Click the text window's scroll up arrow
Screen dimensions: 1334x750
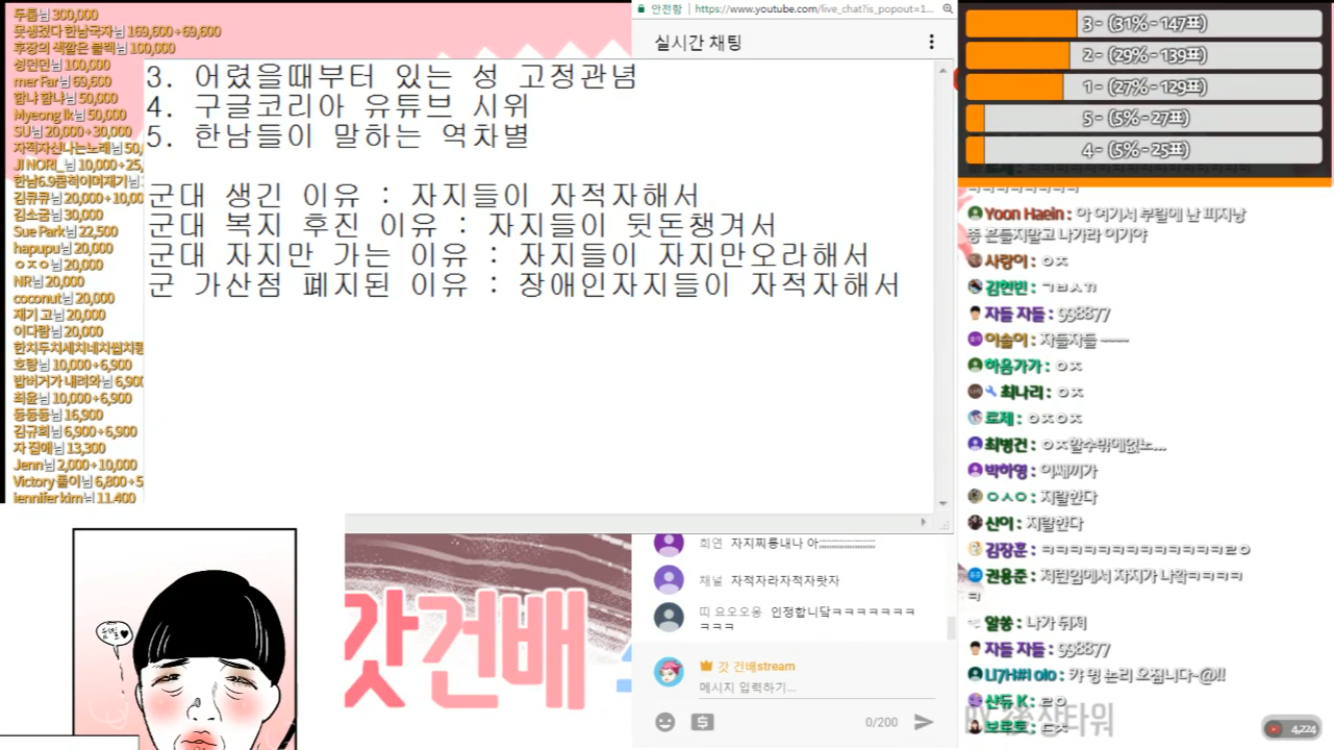tap(943, 71)
